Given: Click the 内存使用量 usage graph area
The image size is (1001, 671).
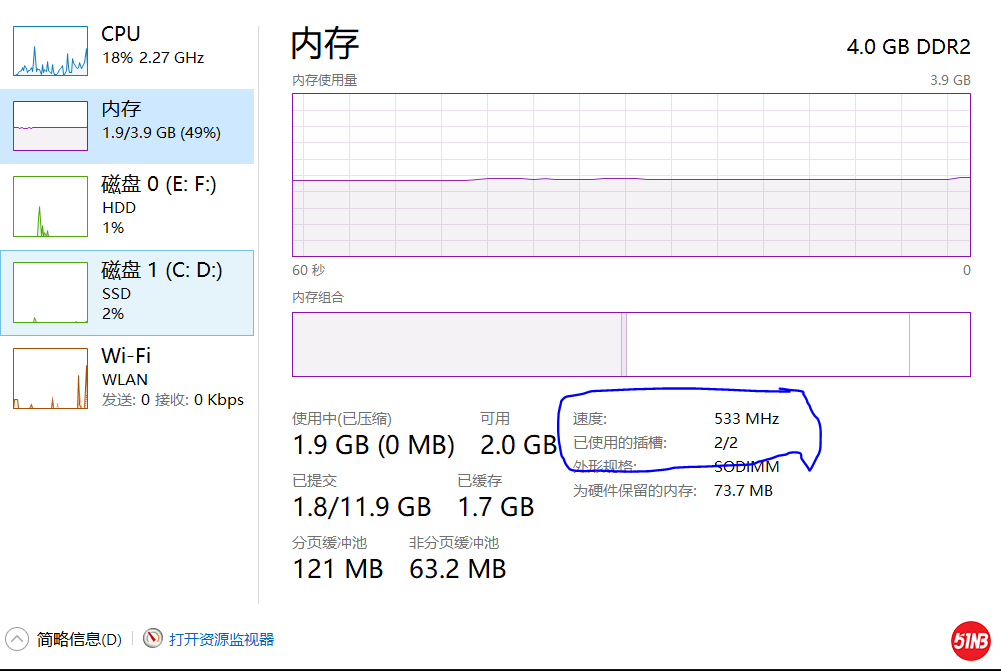Looking at the screenshot, I should point(630,175).
